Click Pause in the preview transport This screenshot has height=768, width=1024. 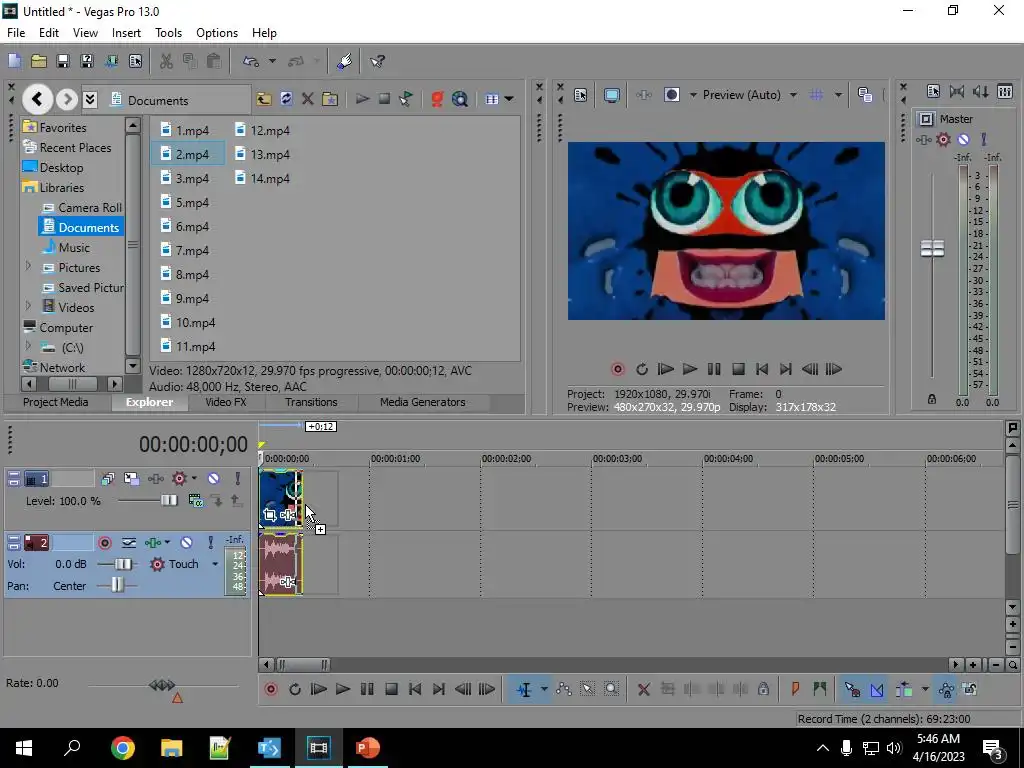(x=714, y=369)
